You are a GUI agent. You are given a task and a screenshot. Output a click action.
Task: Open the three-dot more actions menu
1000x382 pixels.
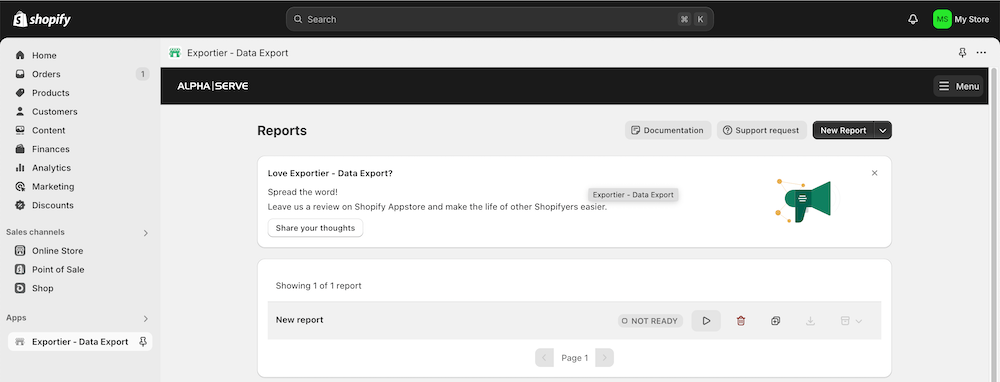[x=982, y=53]
